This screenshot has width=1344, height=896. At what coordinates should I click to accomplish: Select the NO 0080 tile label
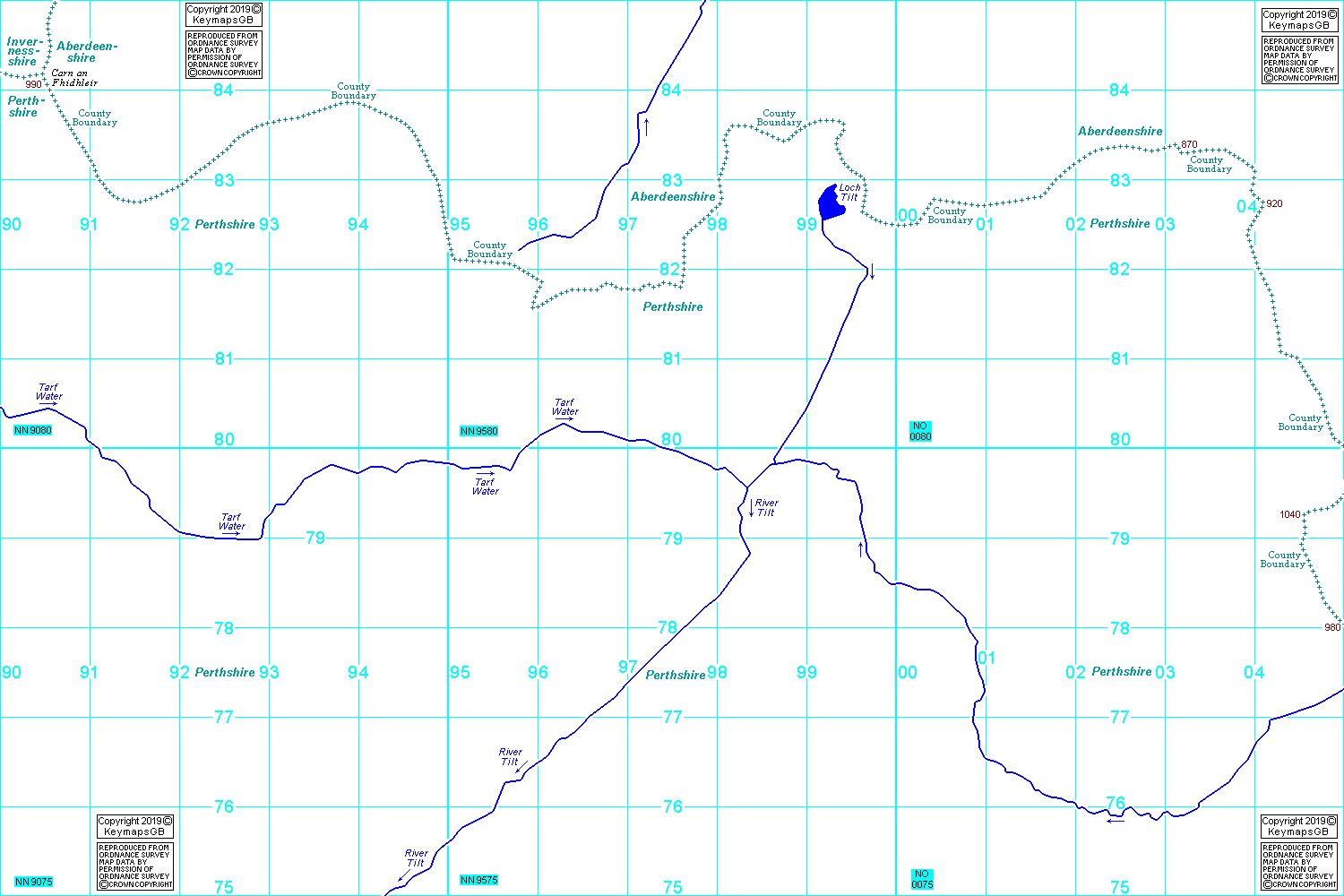[x=920, y=431]
